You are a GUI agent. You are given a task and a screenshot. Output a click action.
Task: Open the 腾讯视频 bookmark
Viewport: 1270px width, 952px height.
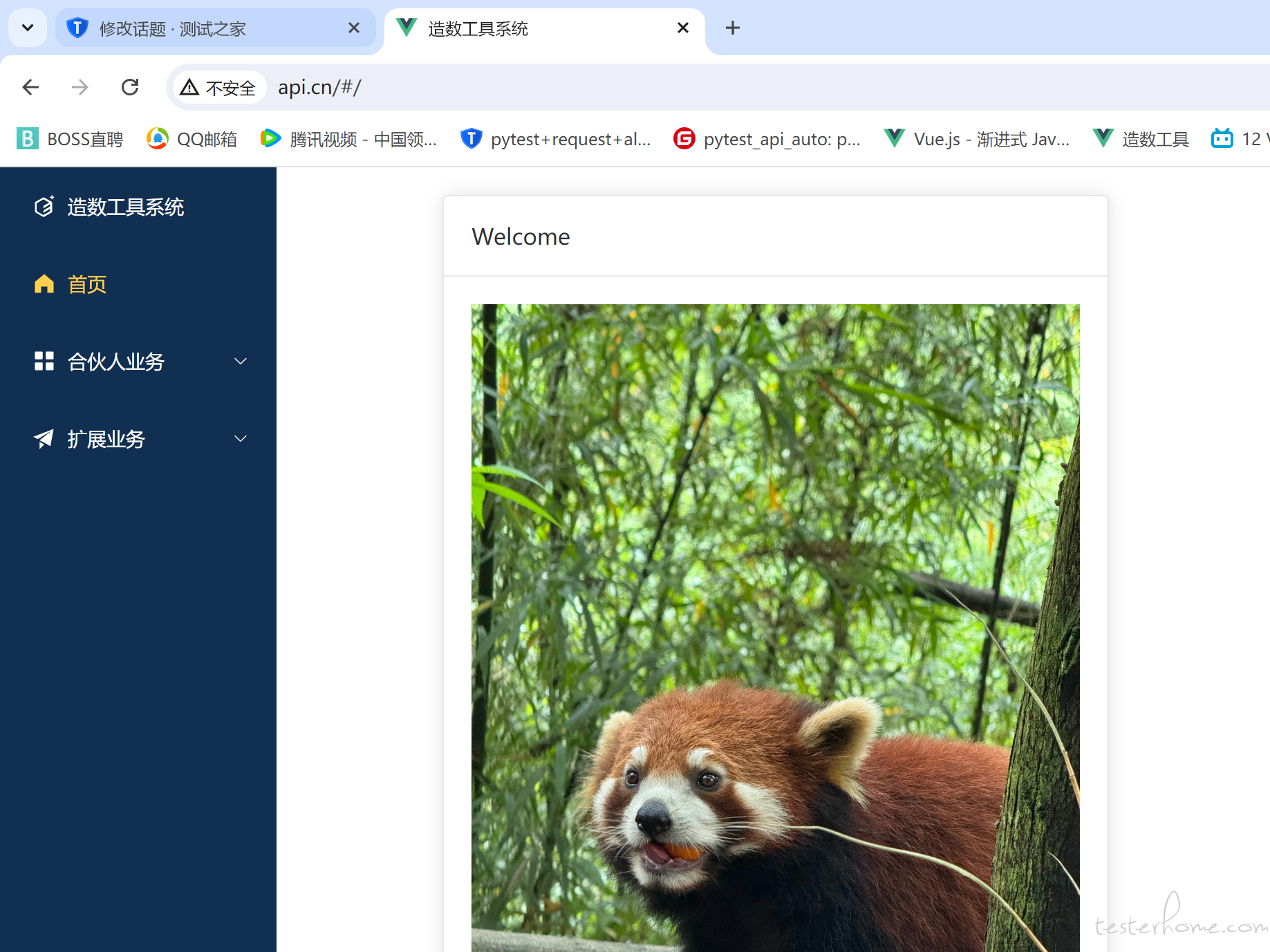[x=348, y=139]
